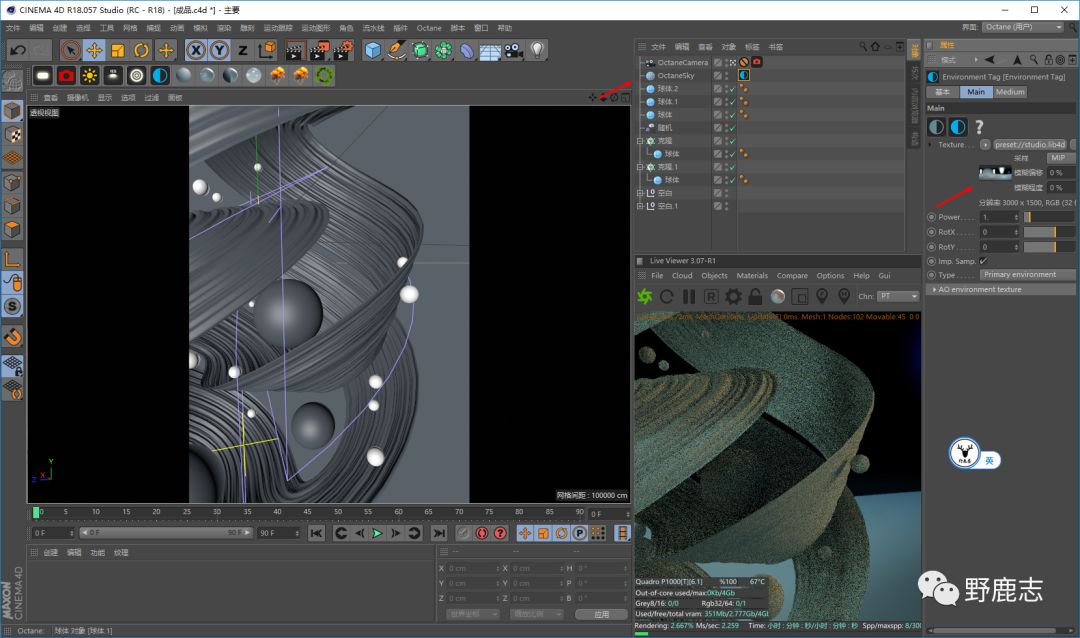Toggle Y axis lock in toolbar
The image size is (1080, 638).
coord(219,50)
